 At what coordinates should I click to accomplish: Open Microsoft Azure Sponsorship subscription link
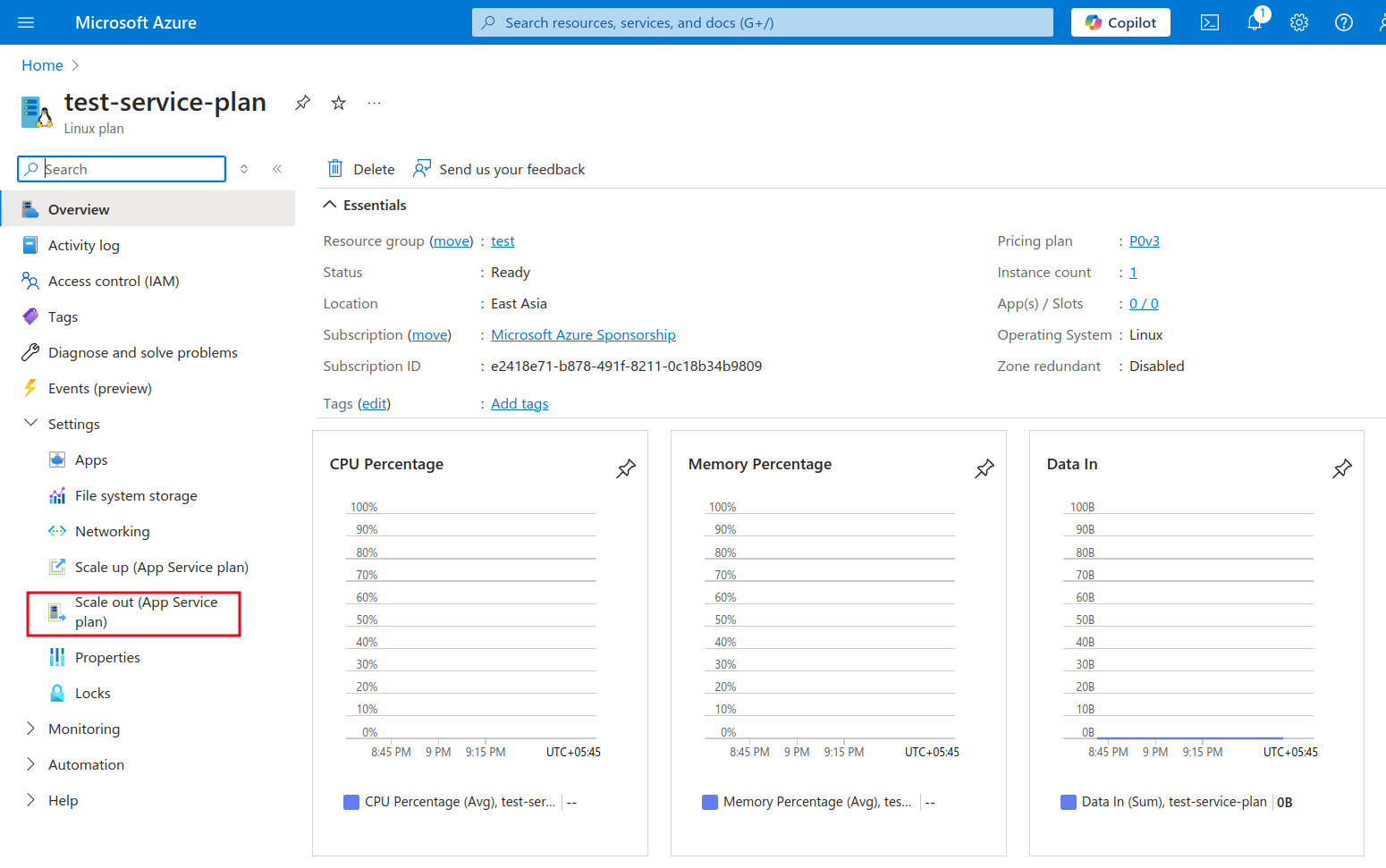coord(583,335)
